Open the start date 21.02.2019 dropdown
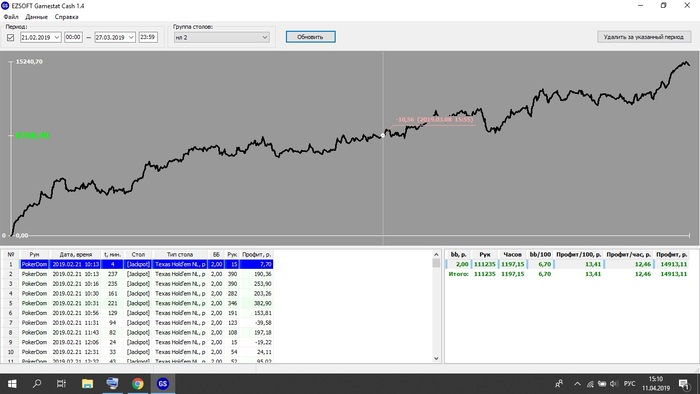700x394 pixels. (x=57, y=37)
